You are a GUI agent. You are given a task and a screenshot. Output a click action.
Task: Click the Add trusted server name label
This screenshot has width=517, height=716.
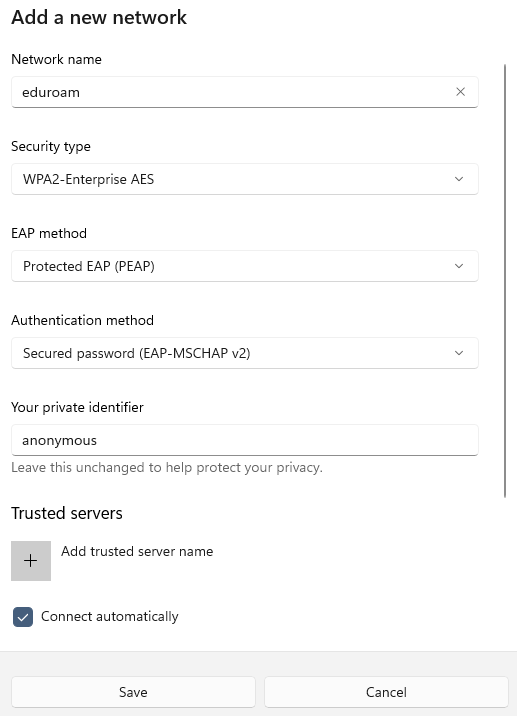tap(137, 551)
